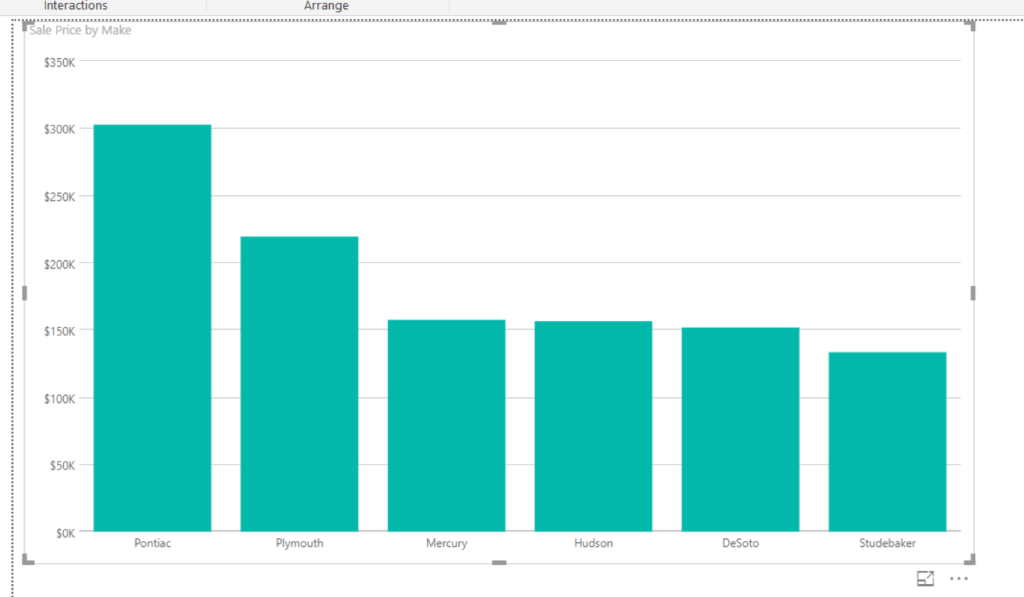Click the top-left corner resize handle

26,24
